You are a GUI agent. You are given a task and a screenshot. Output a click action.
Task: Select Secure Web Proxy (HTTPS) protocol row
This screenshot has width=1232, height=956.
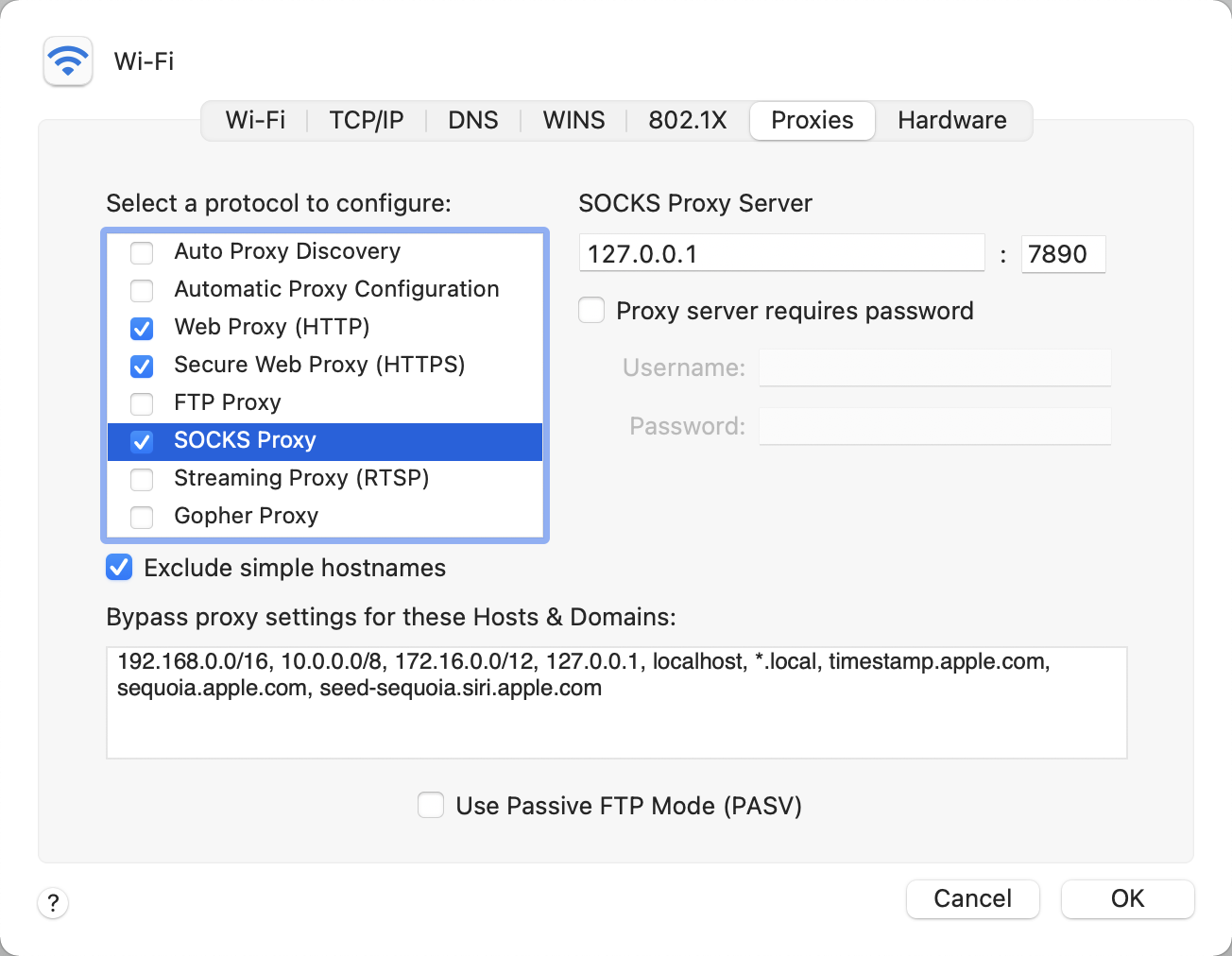(325, 365)
